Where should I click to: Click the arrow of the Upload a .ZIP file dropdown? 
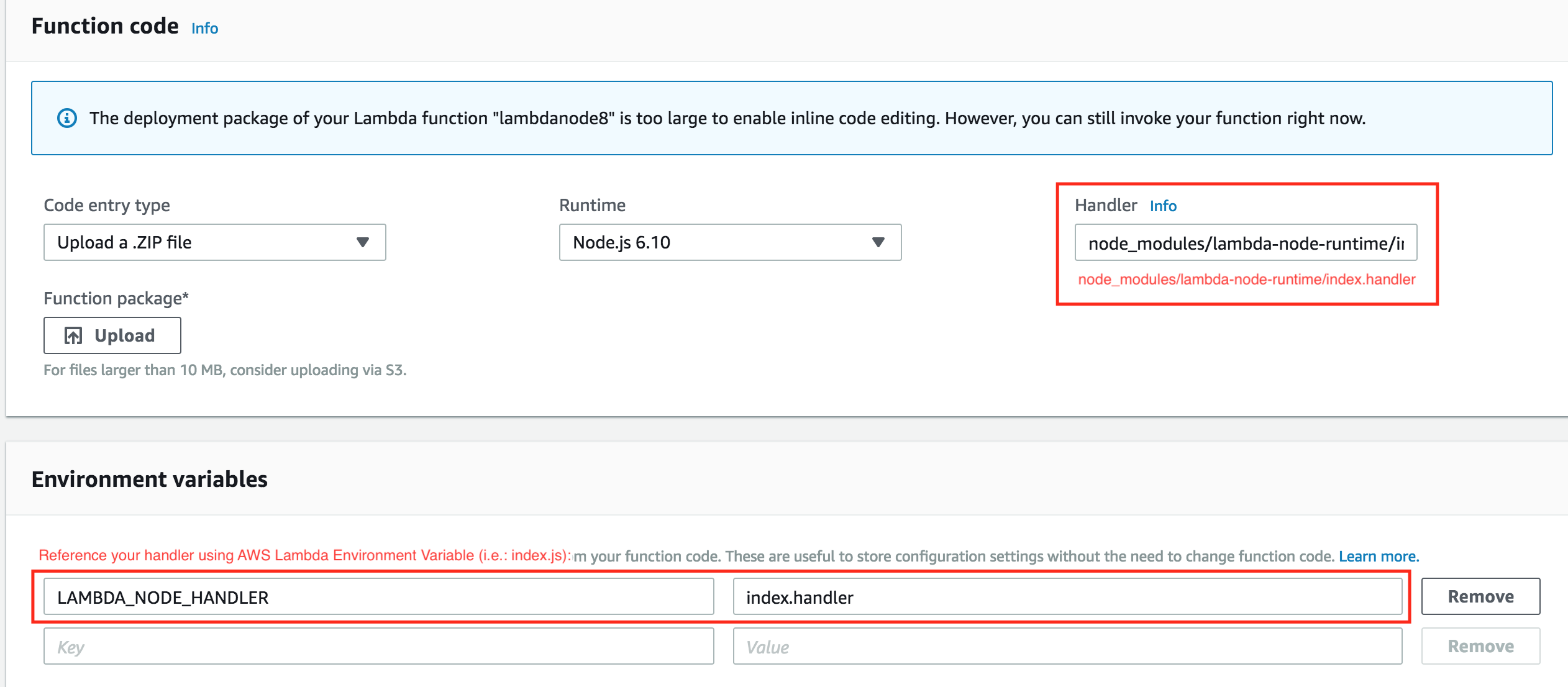coord(363,242)
